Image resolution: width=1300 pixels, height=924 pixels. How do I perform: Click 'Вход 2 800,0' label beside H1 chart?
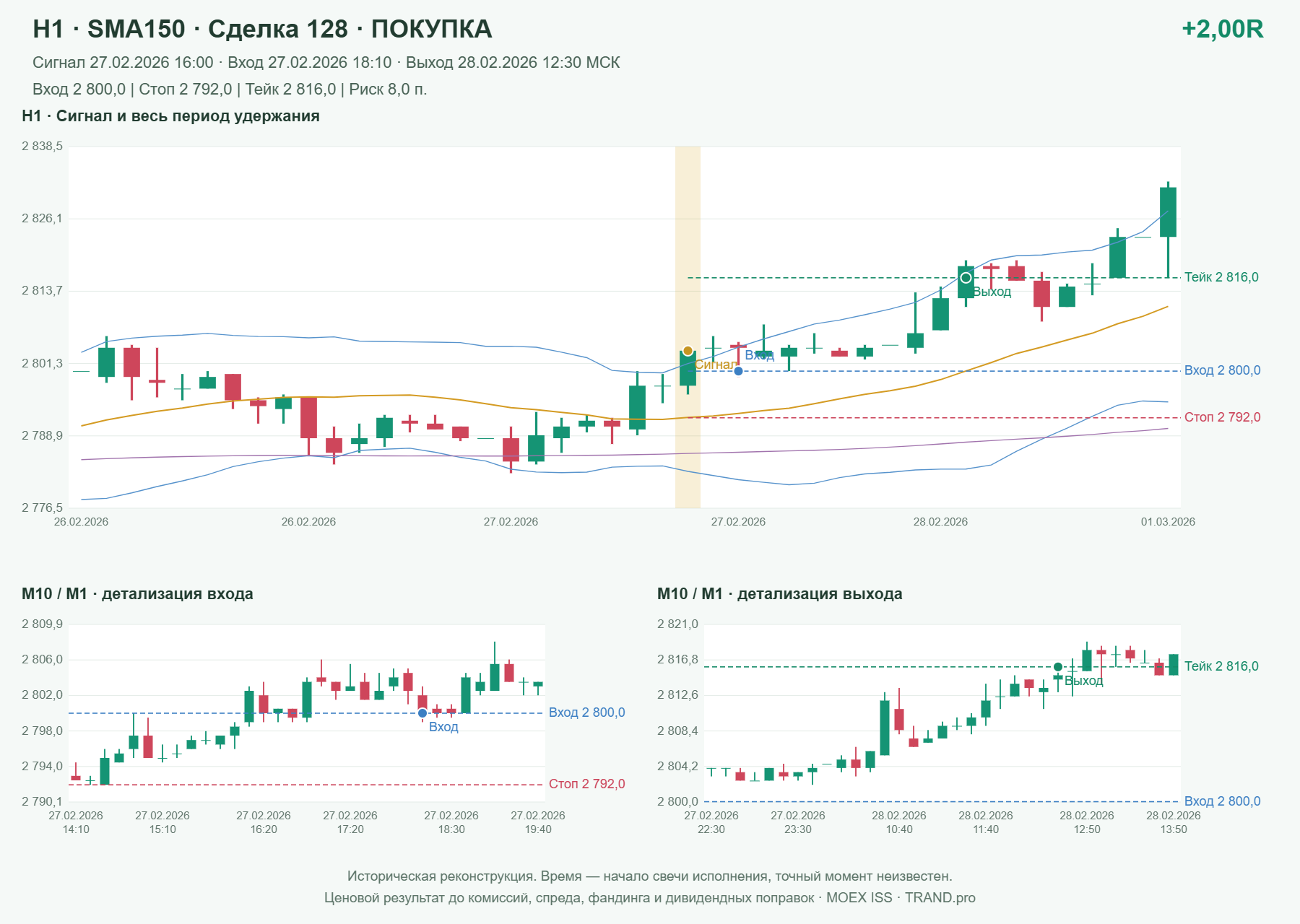(1222, 370)
